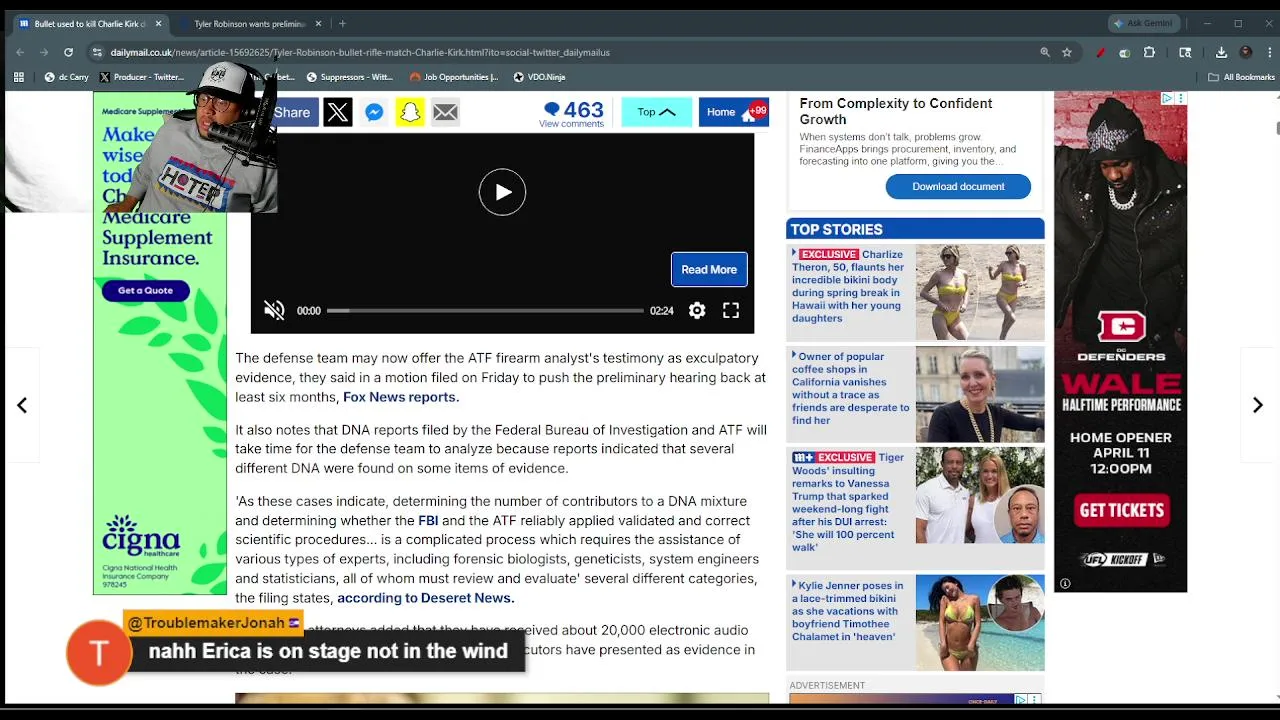1280x720 pixels.
Task: Click Download document ad button
Action: coord(958,186)
